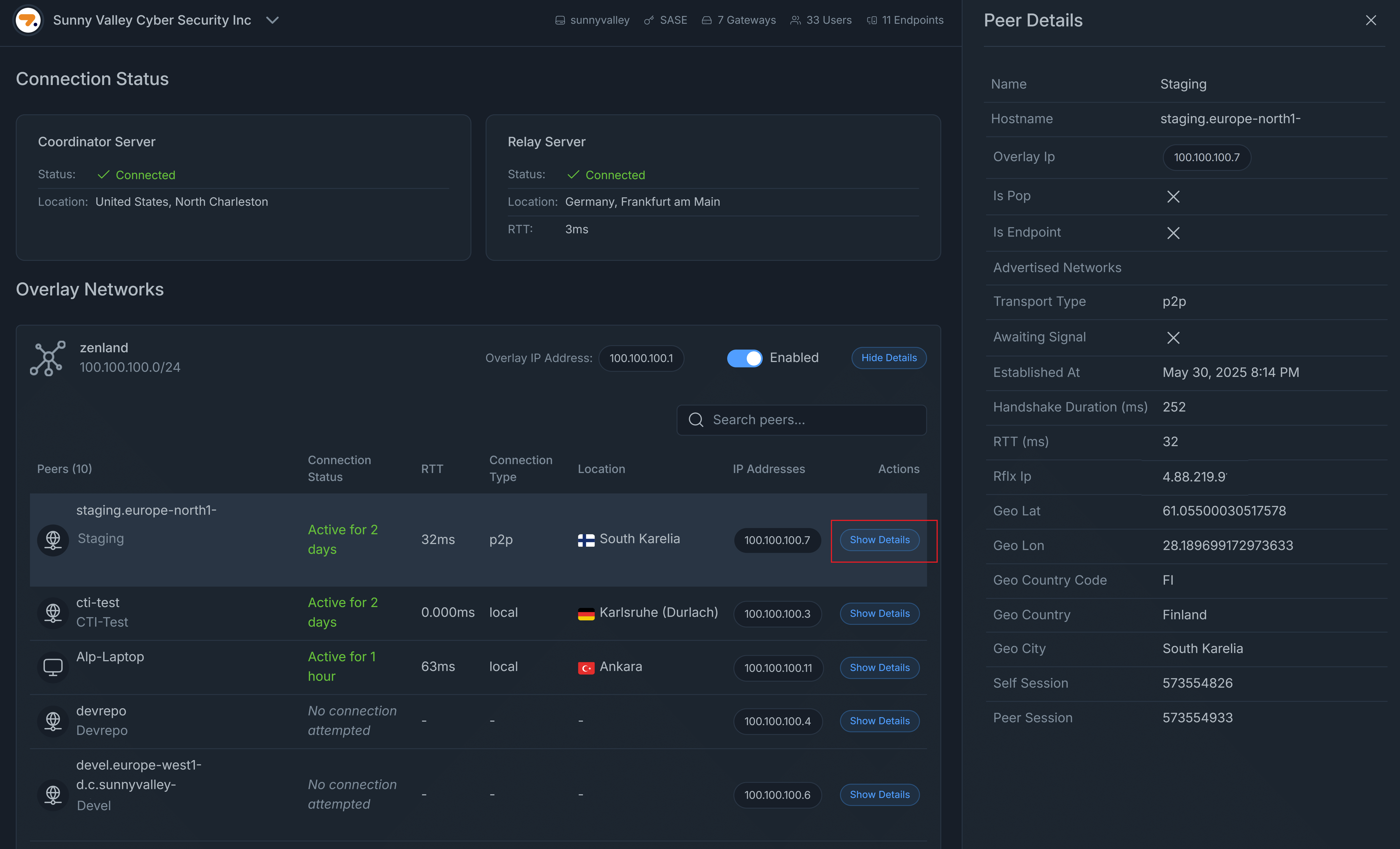Click the South Karelia location in the Staging row
The image size is (1400, 849).
tap(640, 539)
